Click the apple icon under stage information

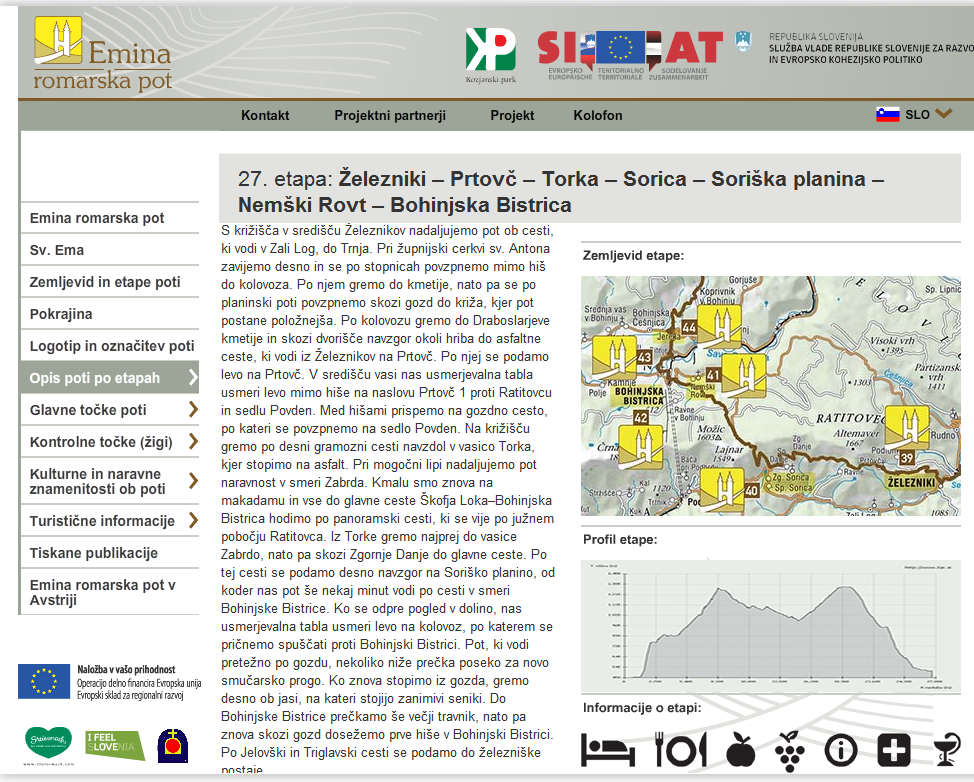point(740,748)
